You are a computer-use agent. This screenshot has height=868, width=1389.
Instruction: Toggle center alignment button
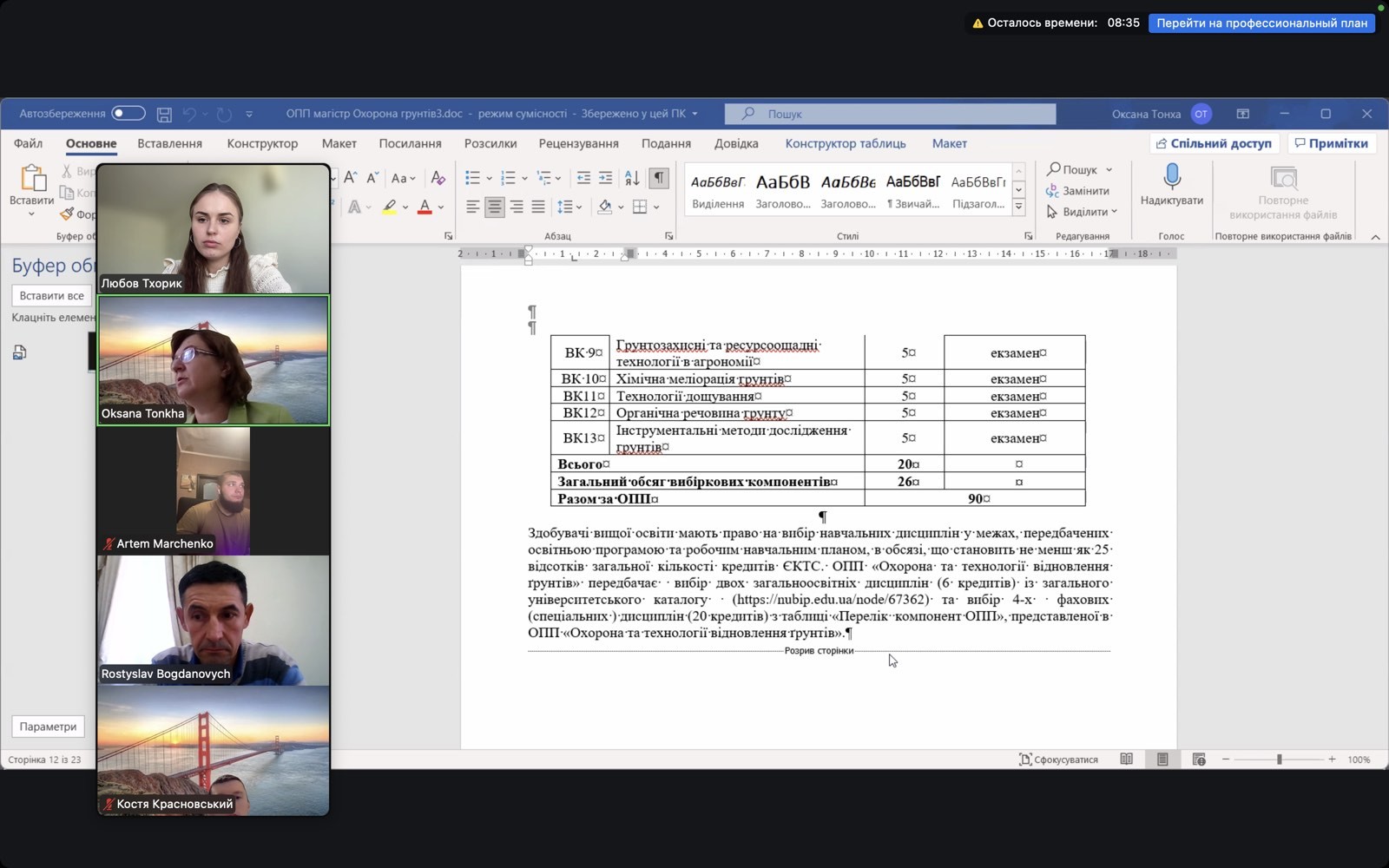coord(495,207)
